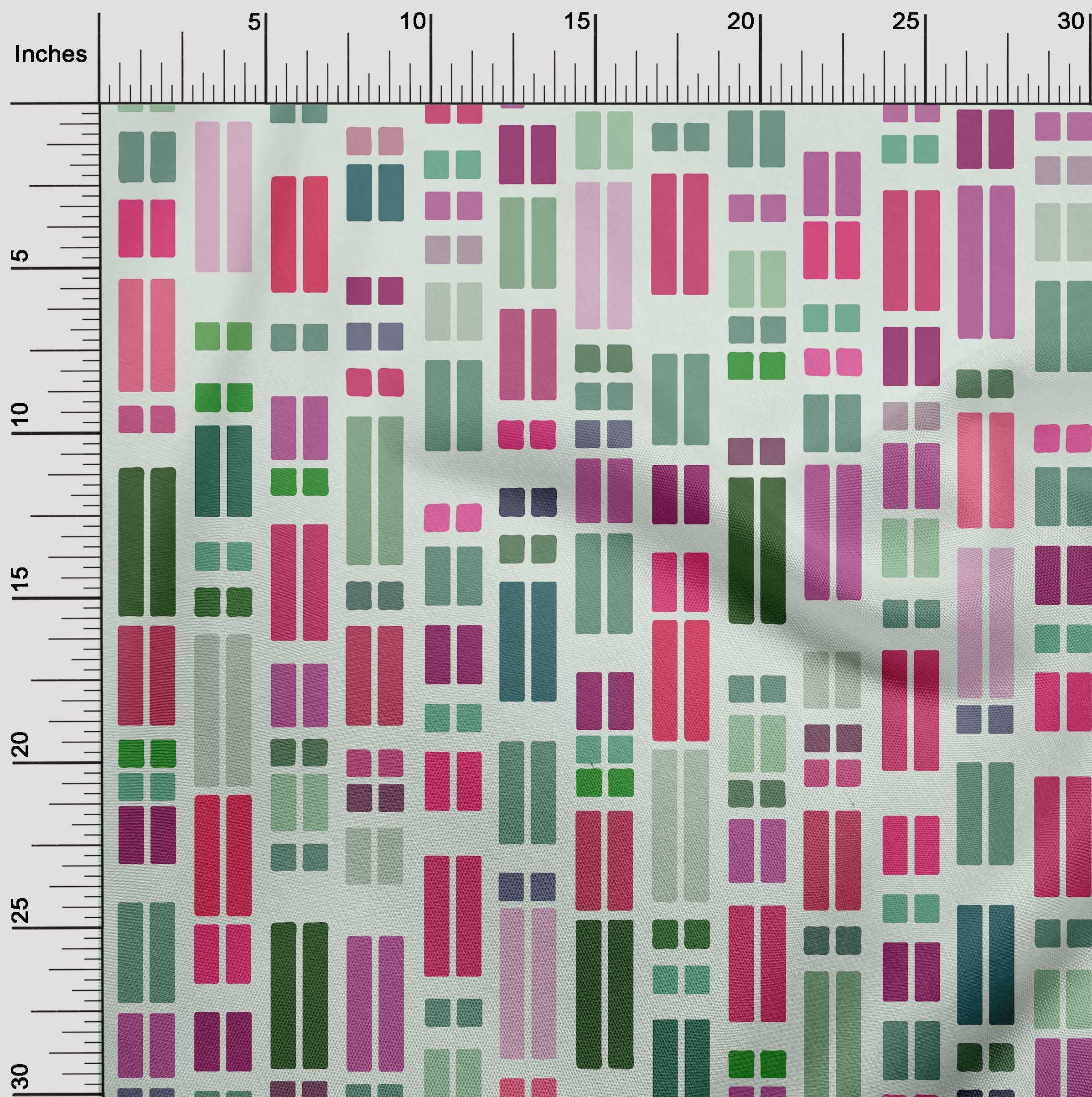Screen dimensions: 1092x1097
Task: Click the "10" mark on the top ruler
Action: (413, 22)
